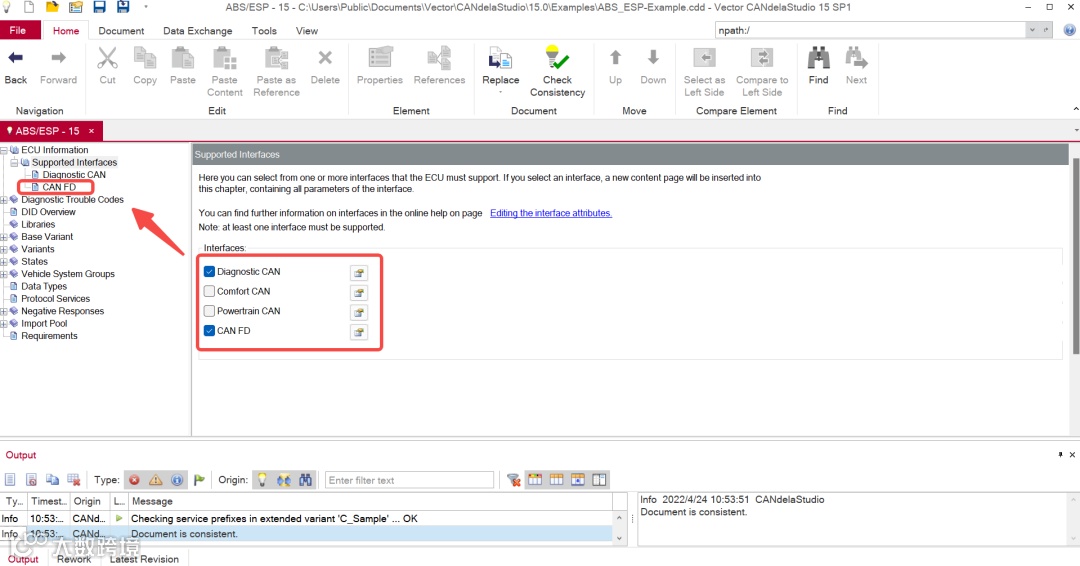Open the quick access toolbar customize dropdown
1080x566 pixels.
[145, 8]
